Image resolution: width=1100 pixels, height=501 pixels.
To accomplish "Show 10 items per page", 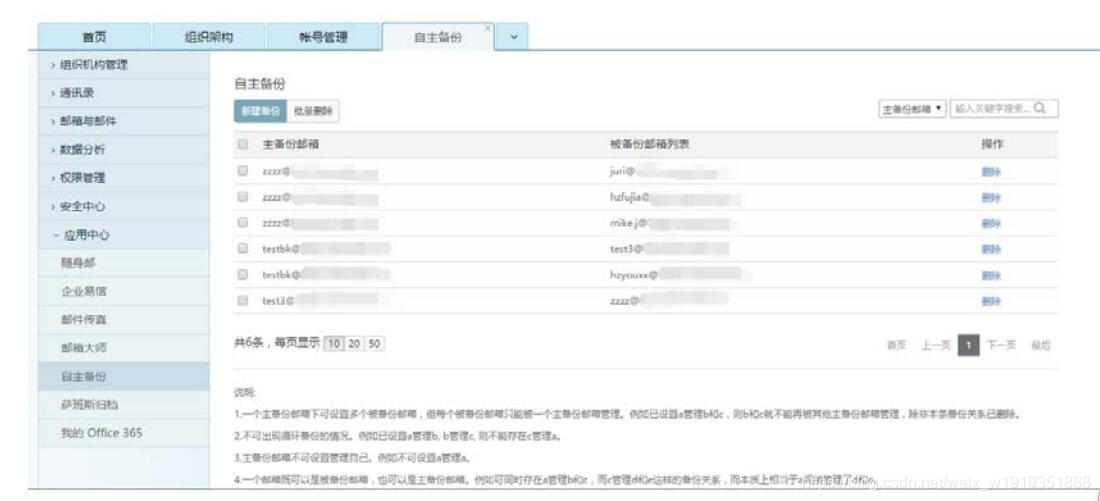I will tap(335, 343).
